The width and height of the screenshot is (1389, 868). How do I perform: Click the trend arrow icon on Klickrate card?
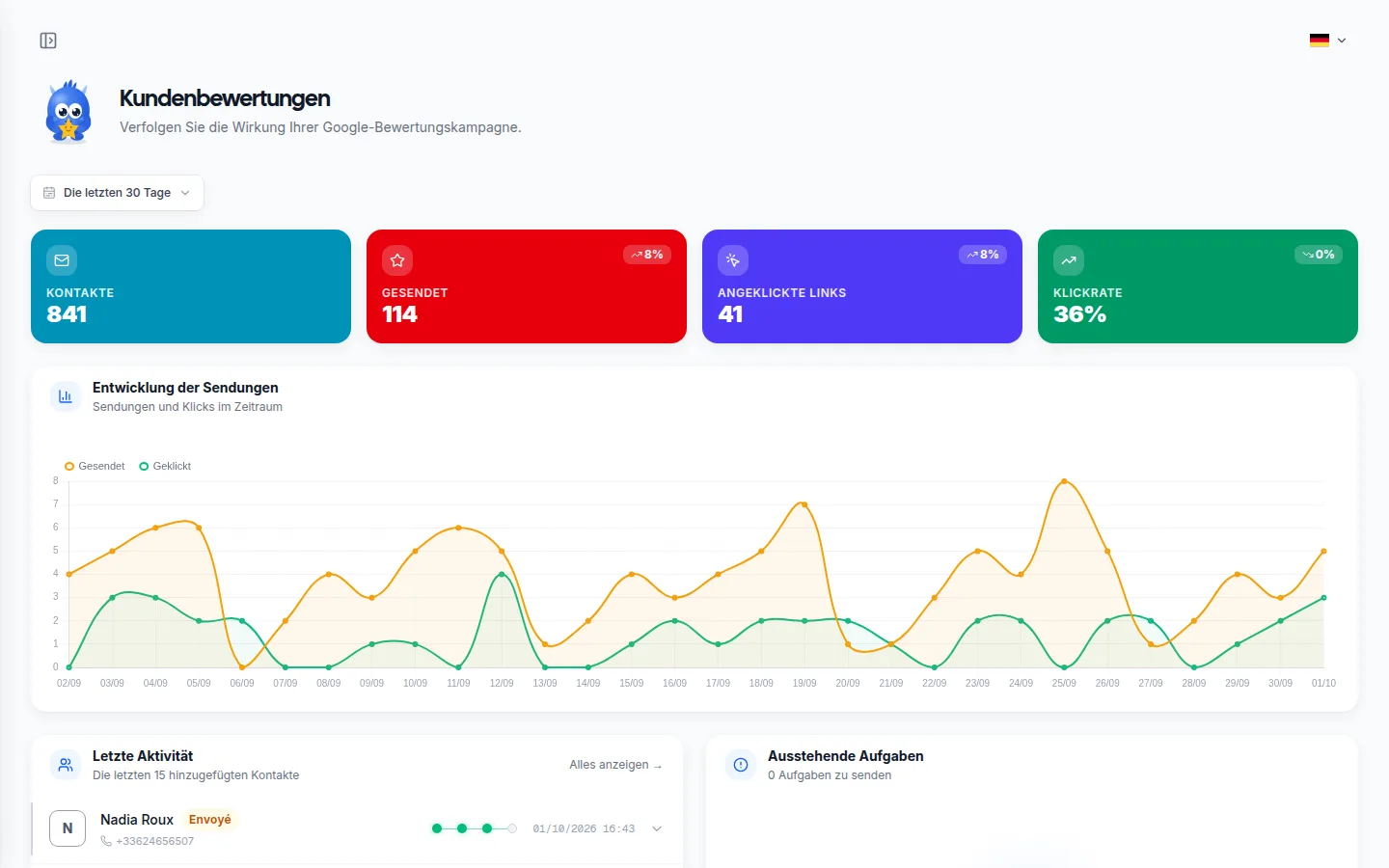pyautogui.click(x=1069, y=260)
